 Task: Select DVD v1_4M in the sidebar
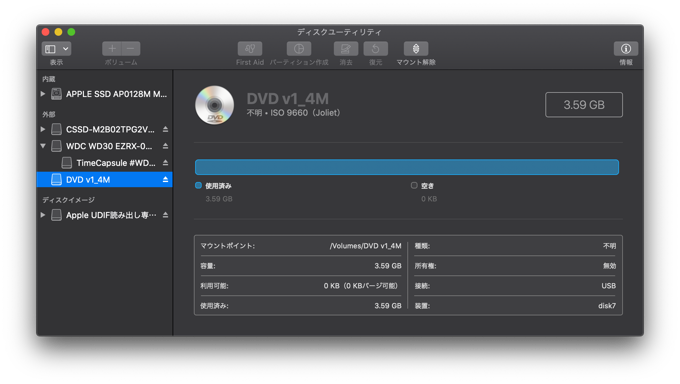105,180
